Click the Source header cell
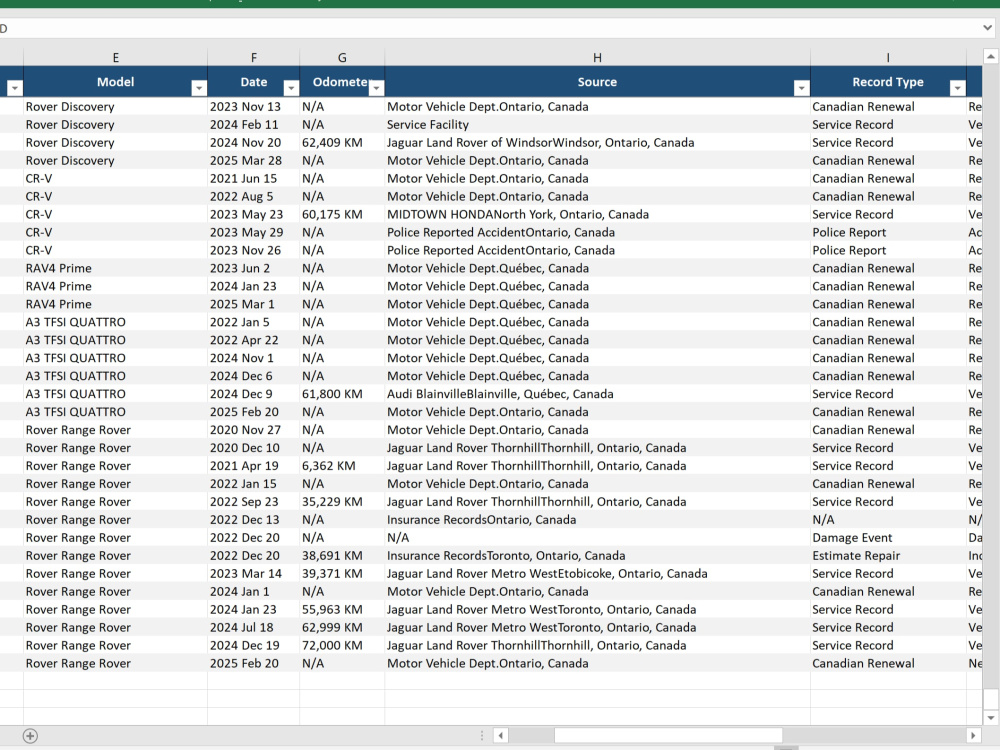This screenshot has height=750, width=1000. pos(598,82)
